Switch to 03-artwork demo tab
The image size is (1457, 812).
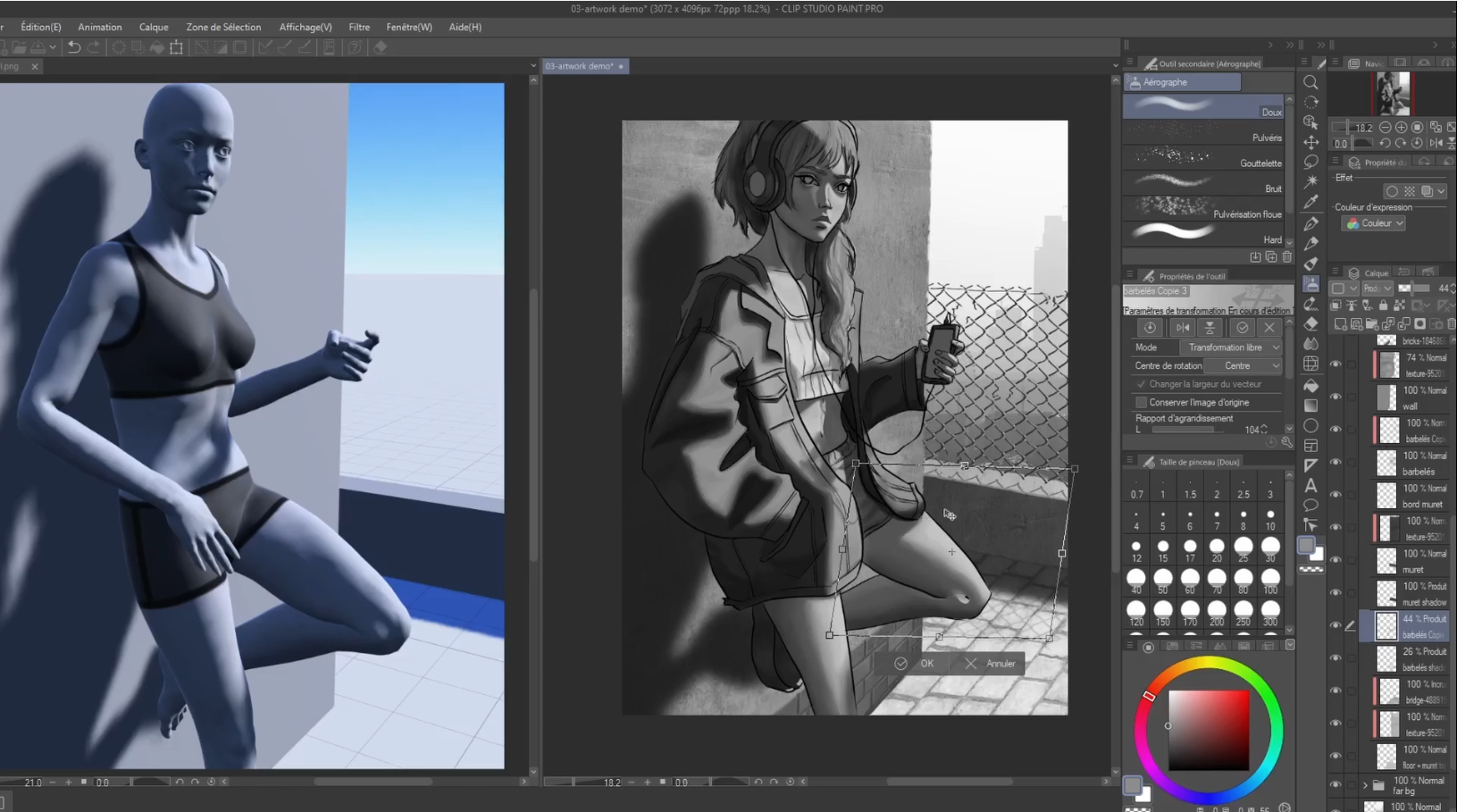coord(585,66)
